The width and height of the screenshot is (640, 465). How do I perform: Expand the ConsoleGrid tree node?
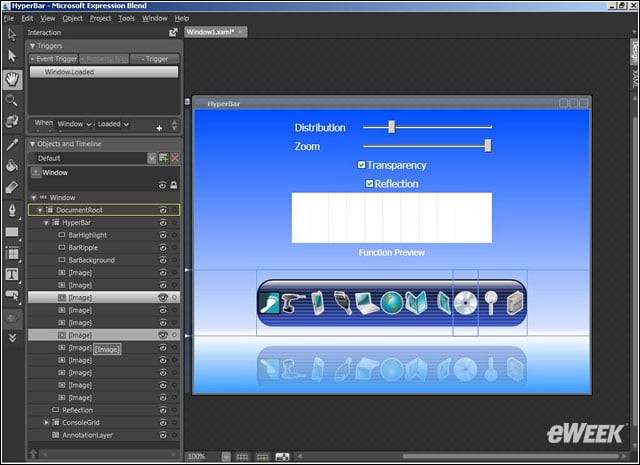tap(45, 422)
